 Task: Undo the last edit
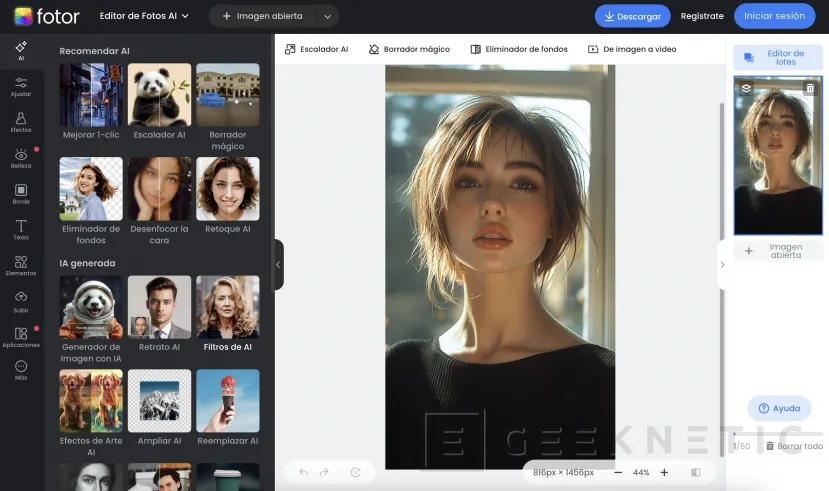click(303, 472)
